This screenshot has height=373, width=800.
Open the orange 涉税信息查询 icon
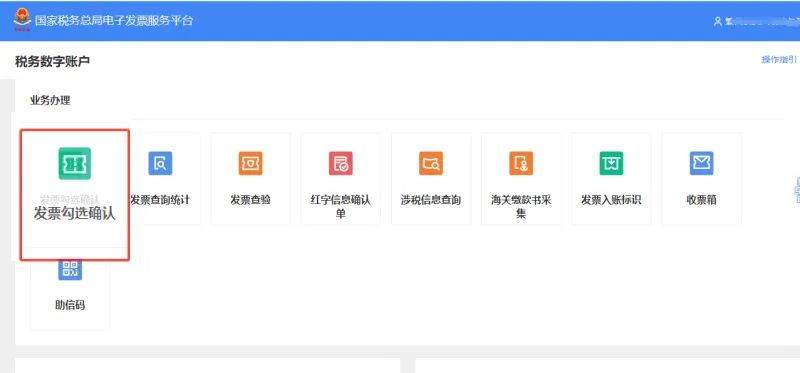click(431, 163)
